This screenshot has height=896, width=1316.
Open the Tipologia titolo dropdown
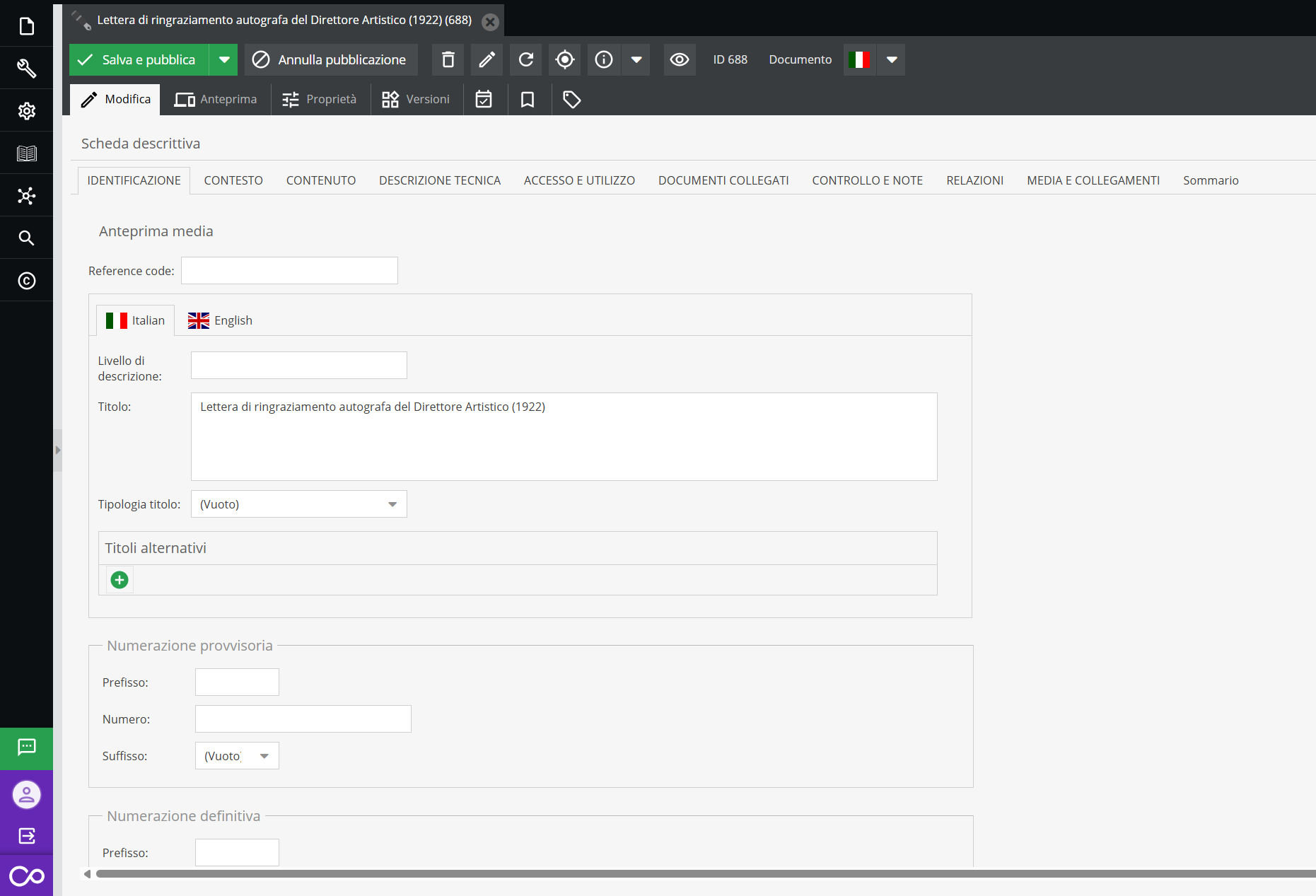(298, 504)
